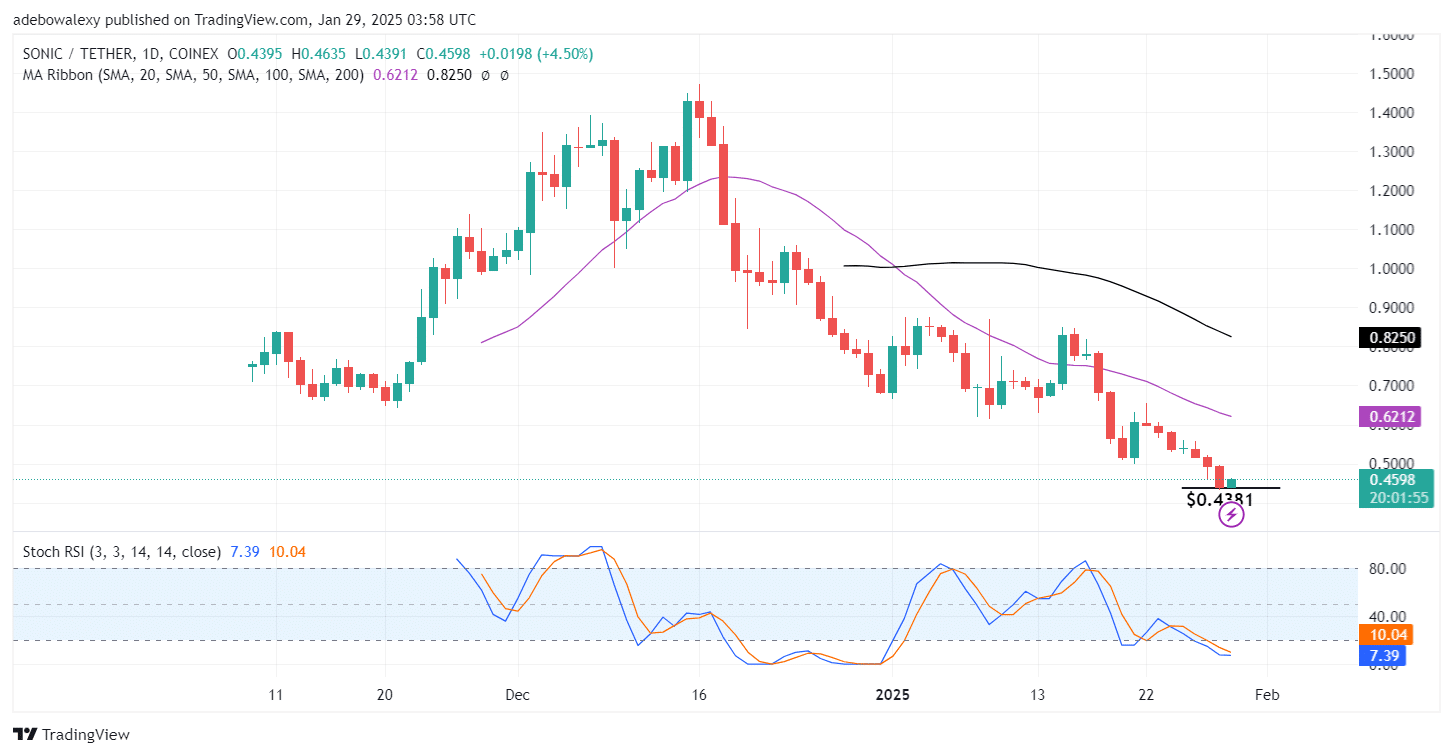Click the 1.3000 price axis label

click(x=1391, y=151)
